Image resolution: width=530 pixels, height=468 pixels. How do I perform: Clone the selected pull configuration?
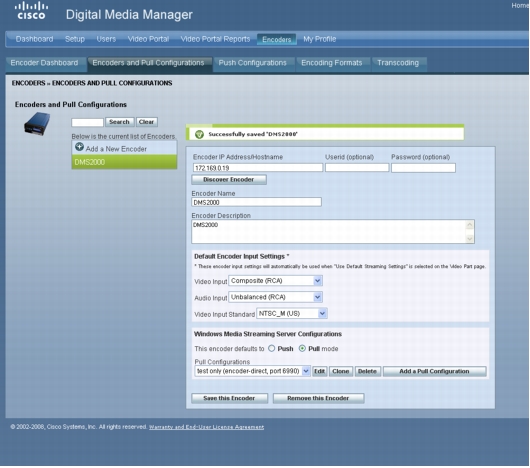[341, 371]
